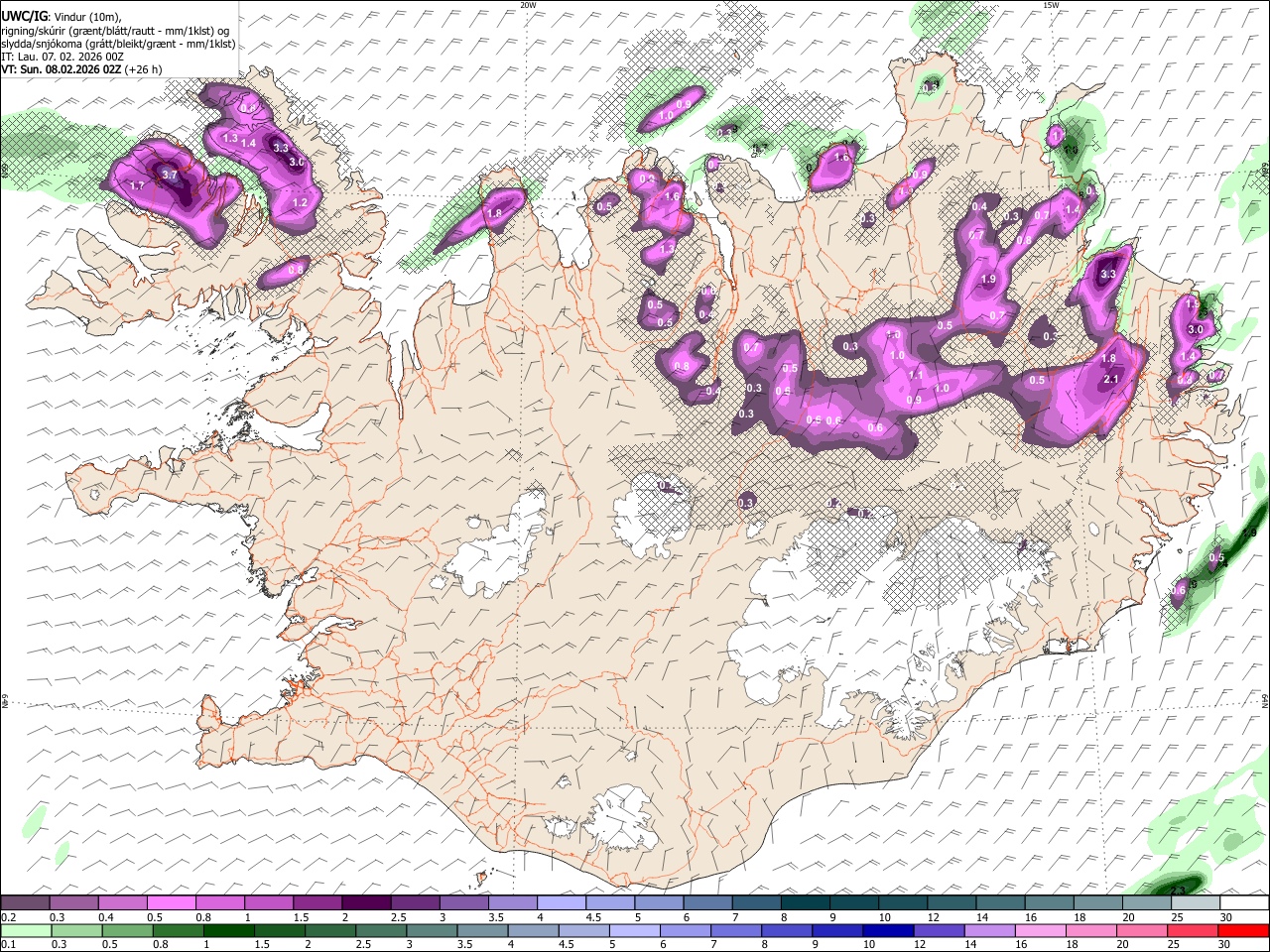Select the grey-purple upper-legend swatch between 0.2 and 0.3
Image resolution: width=1270 pixels, height=952 pixels.
25,903
